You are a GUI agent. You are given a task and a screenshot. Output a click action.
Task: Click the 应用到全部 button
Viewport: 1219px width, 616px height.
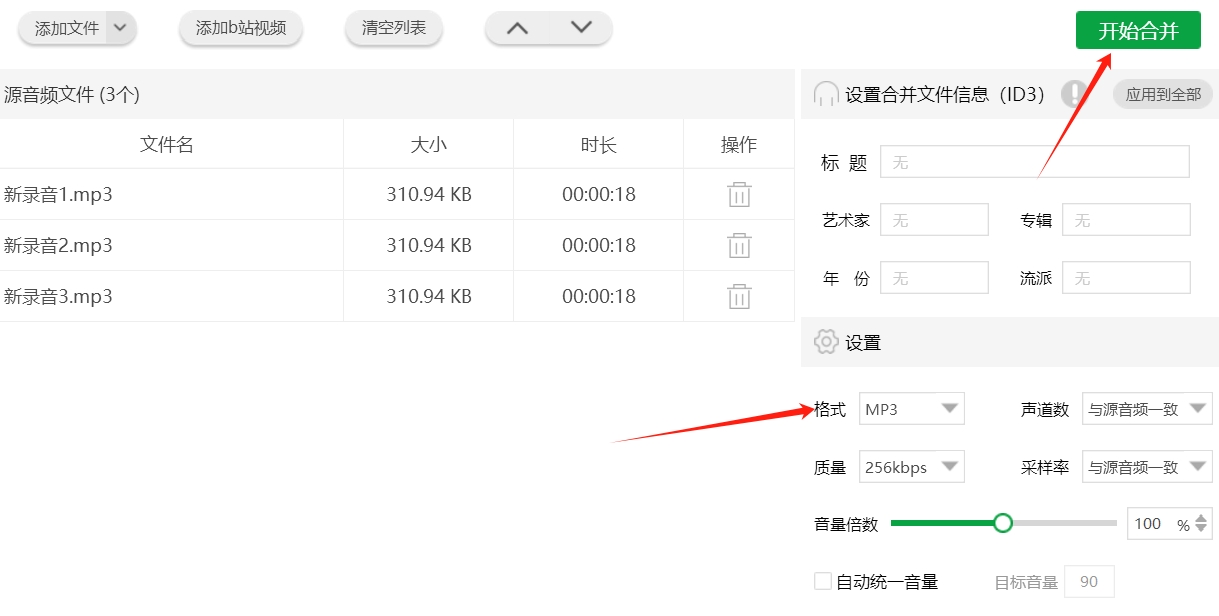coord(1163,94)
